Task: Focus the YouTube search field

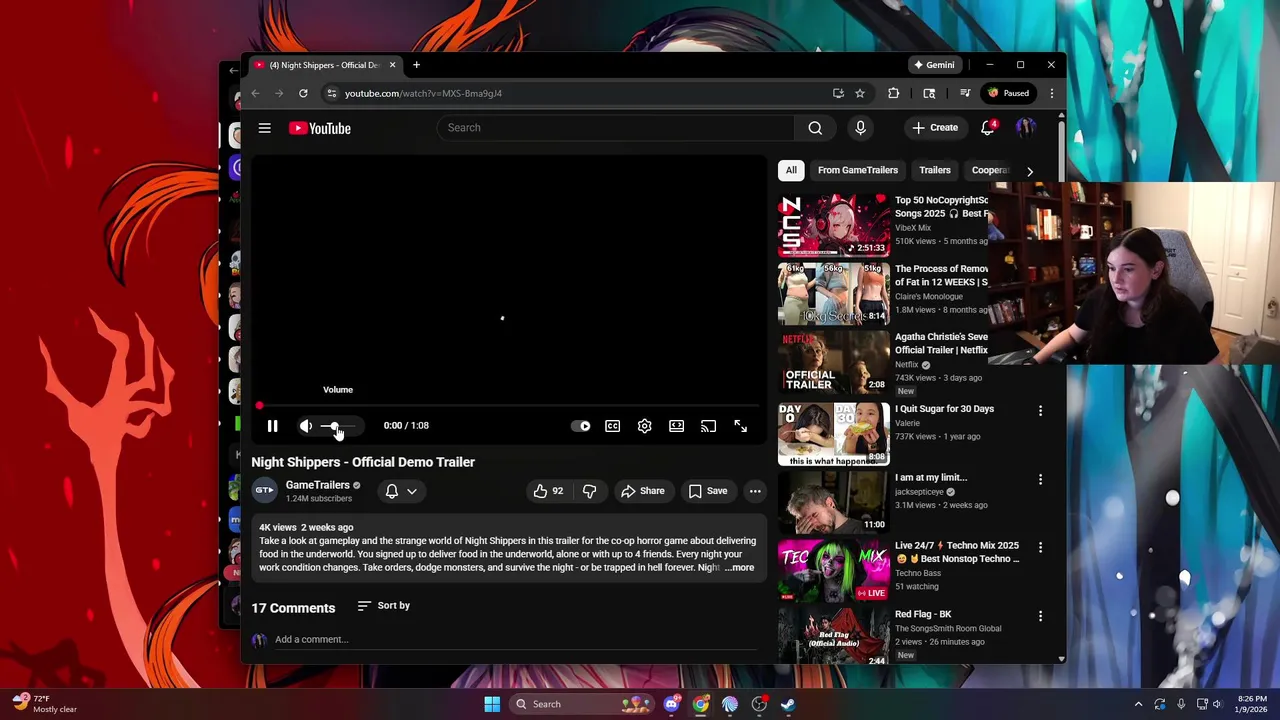Action: 617,128
